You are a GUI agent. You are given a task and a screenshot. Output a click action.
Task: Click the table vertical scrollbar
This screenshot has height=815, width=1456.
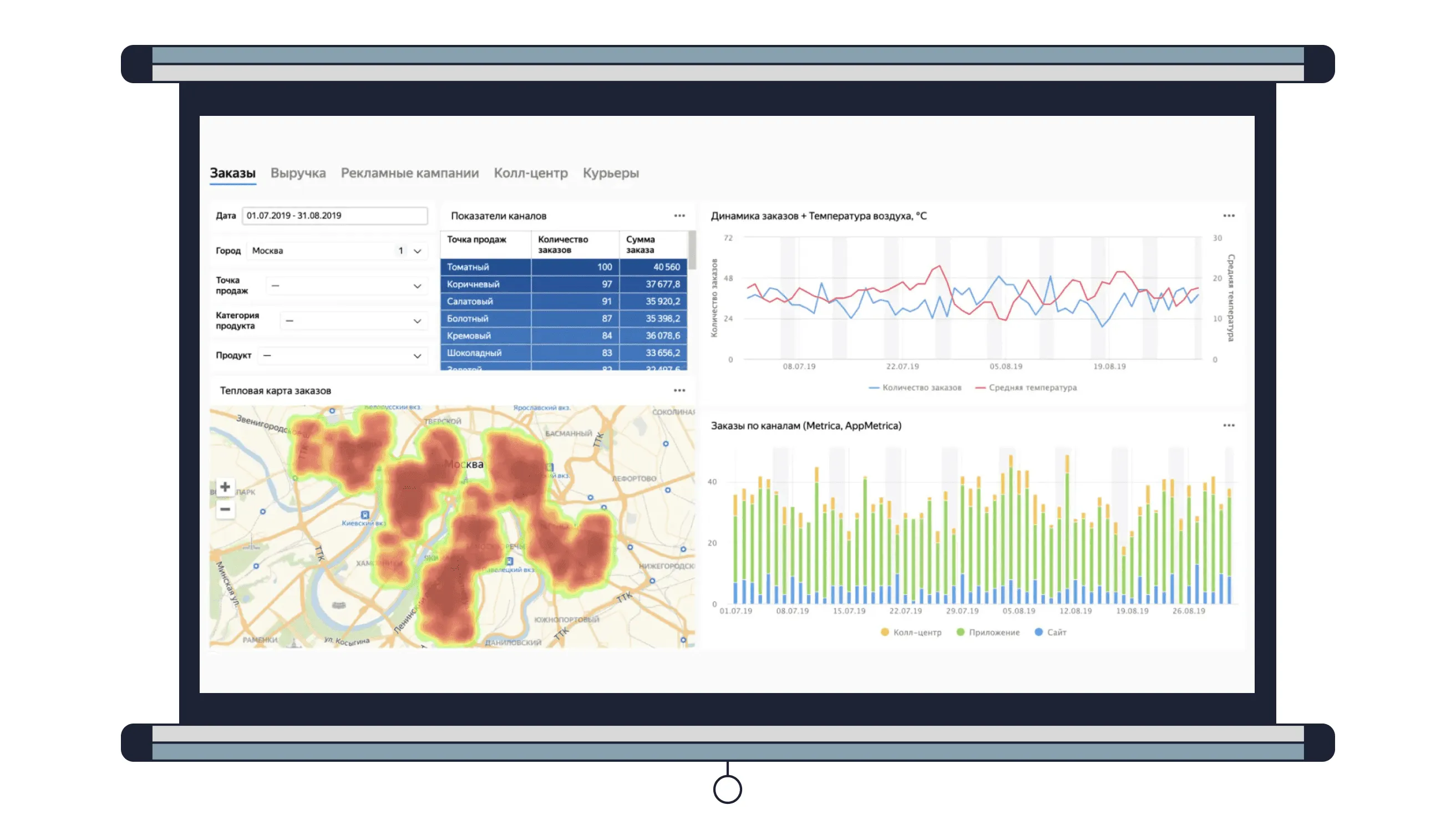pos(692,250)
